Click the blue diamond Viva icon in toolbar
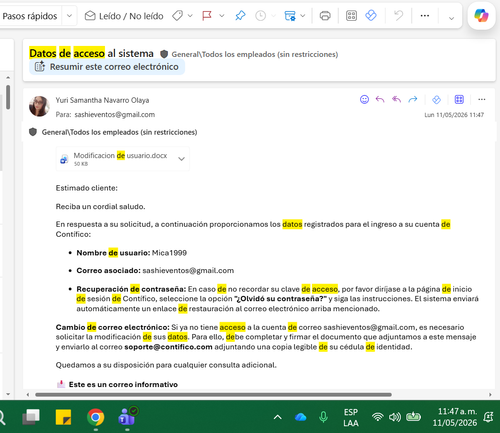This screenshot has width=500, height=433. pyautogui.click(x=371, y=15)
